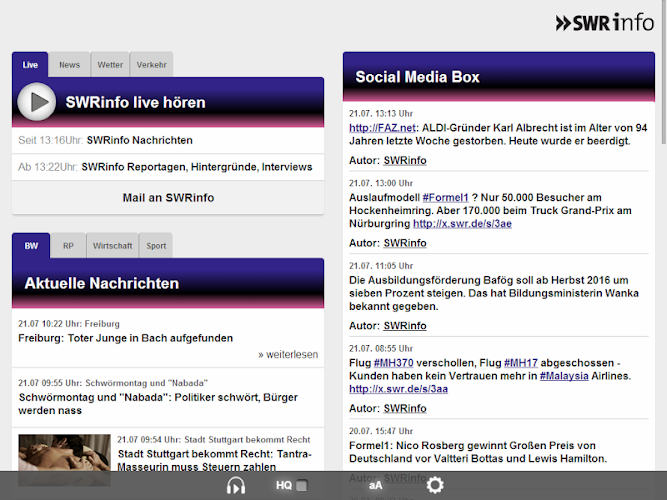Switch to the Live tab
Image resolution: width=667 pixels, height=500 pixels.
tap(30, 65)
